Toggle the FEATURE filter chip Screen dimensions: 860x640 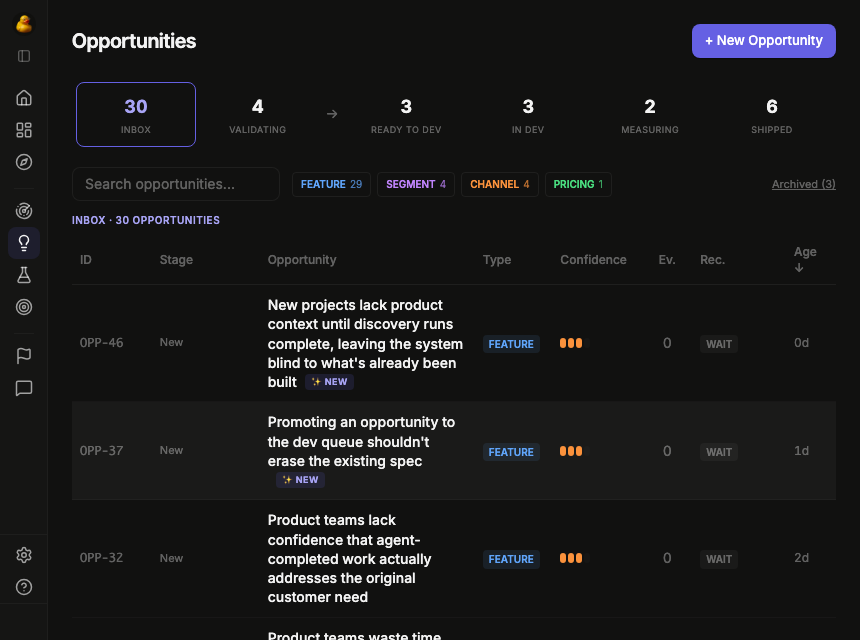(x=331, y=184)
